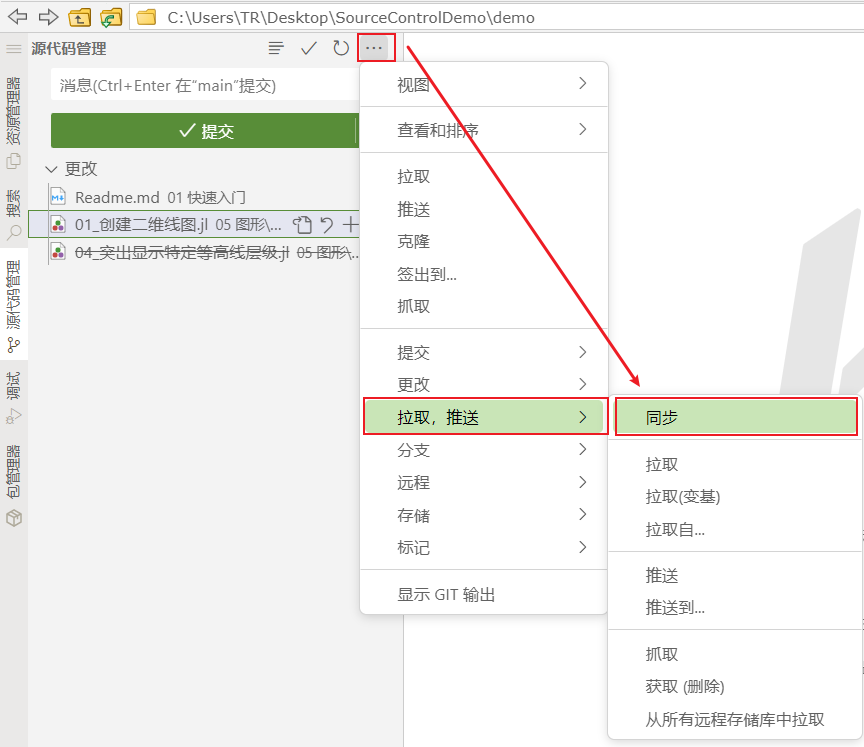Collapse the 更改 changes section
The width and height of the screenshot is (864, 747).
click(x=52, y=169)
